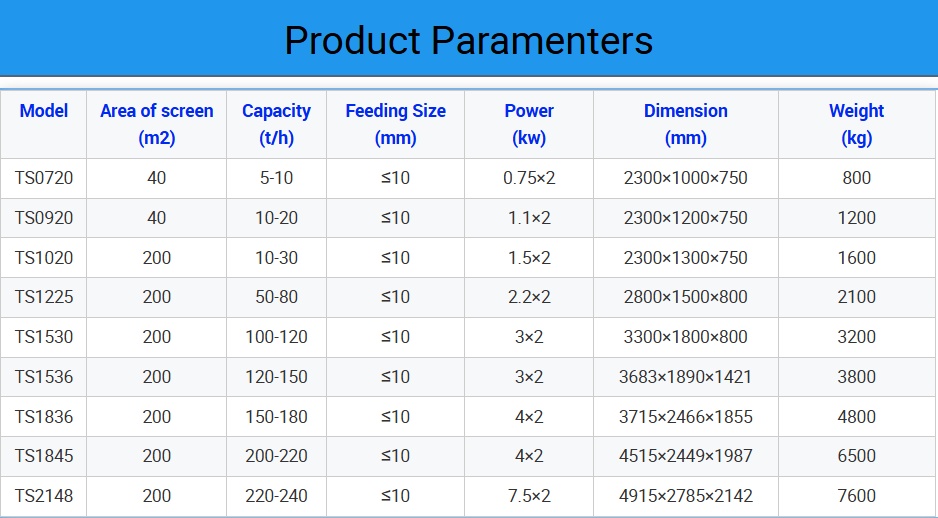Select the Weight (kg) column header

(x=856, y=124)
